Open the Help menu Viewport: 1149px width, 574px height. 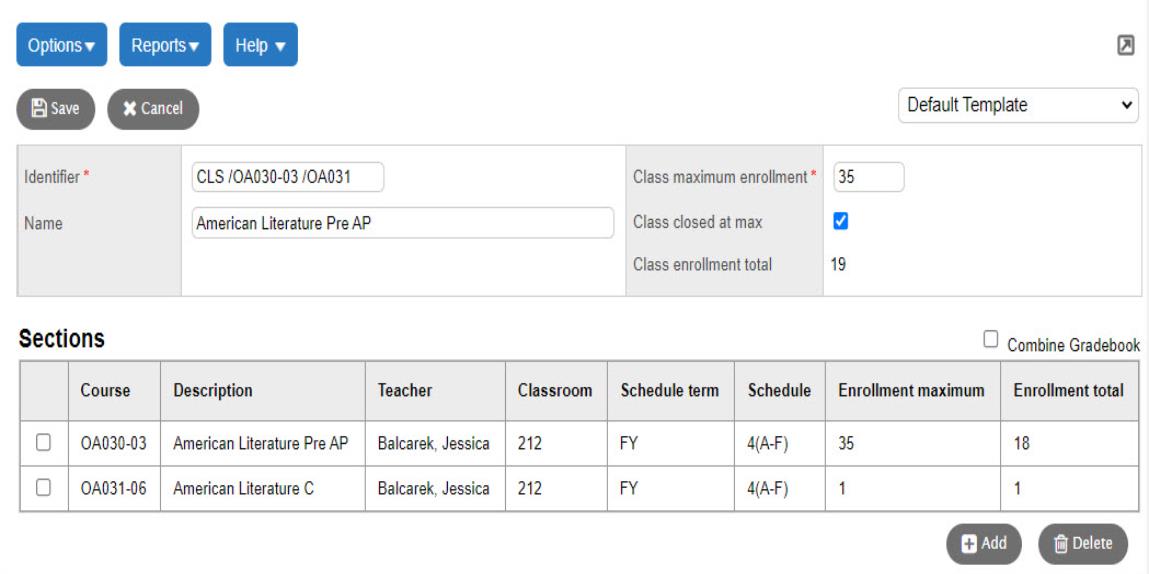(x=260, y=46)
